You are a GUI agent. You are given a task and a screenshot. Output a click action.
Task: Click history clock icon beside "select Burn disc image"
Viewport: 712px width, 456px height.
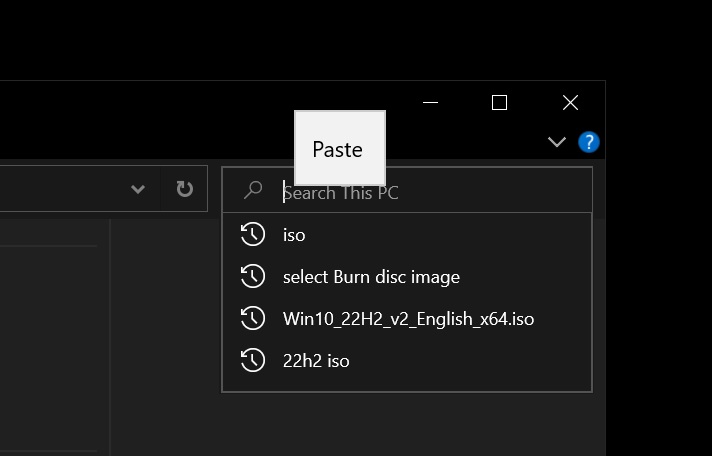click(253, 276)
